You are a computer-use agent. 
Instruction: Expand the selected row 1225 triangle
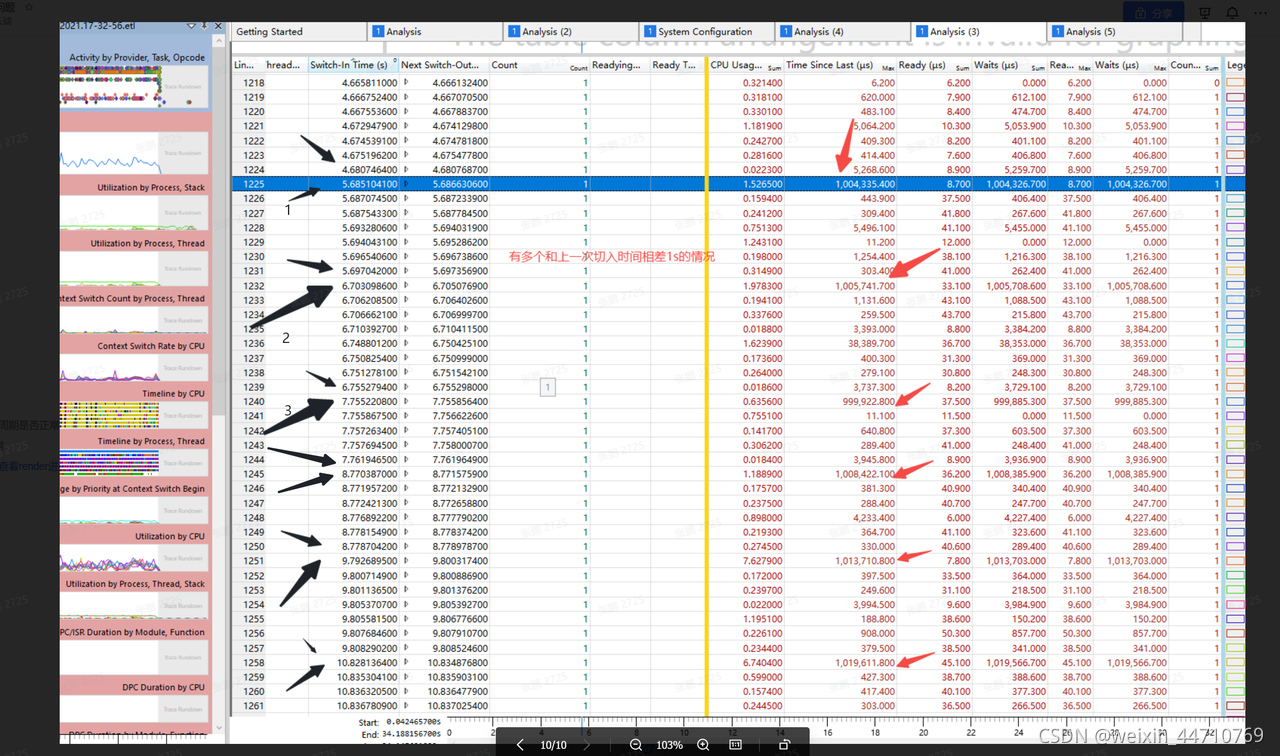pyautogui.click(x=405, y=184)
